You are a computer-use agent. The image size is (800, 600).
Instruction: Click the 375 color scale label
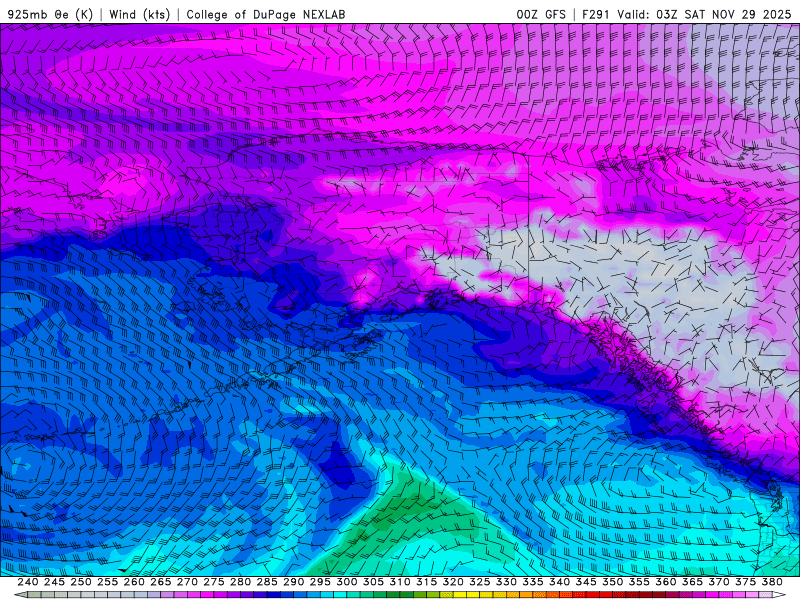pyautogui.click(x=745, y=582)
